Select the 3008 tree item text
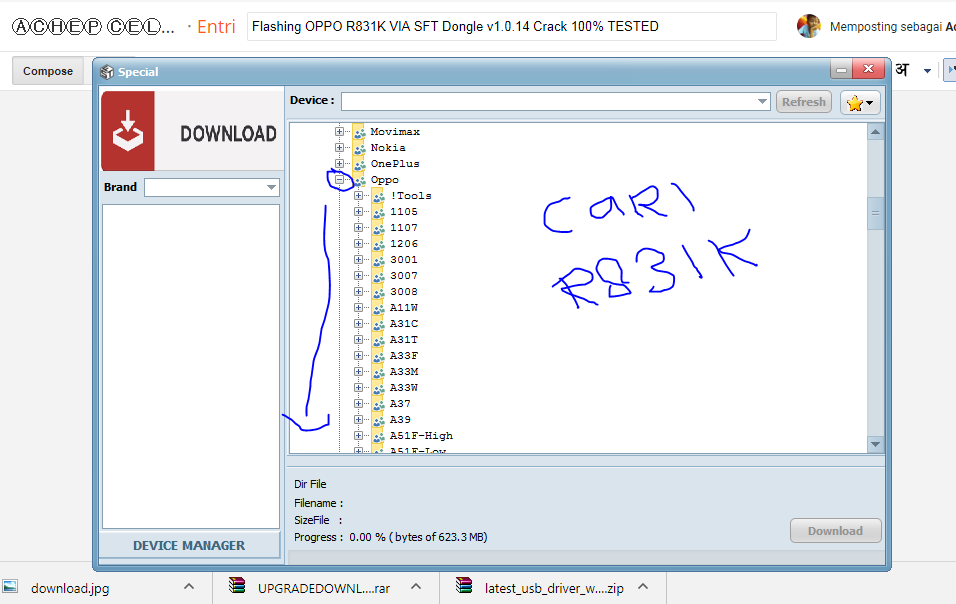 tap(404, 291)
